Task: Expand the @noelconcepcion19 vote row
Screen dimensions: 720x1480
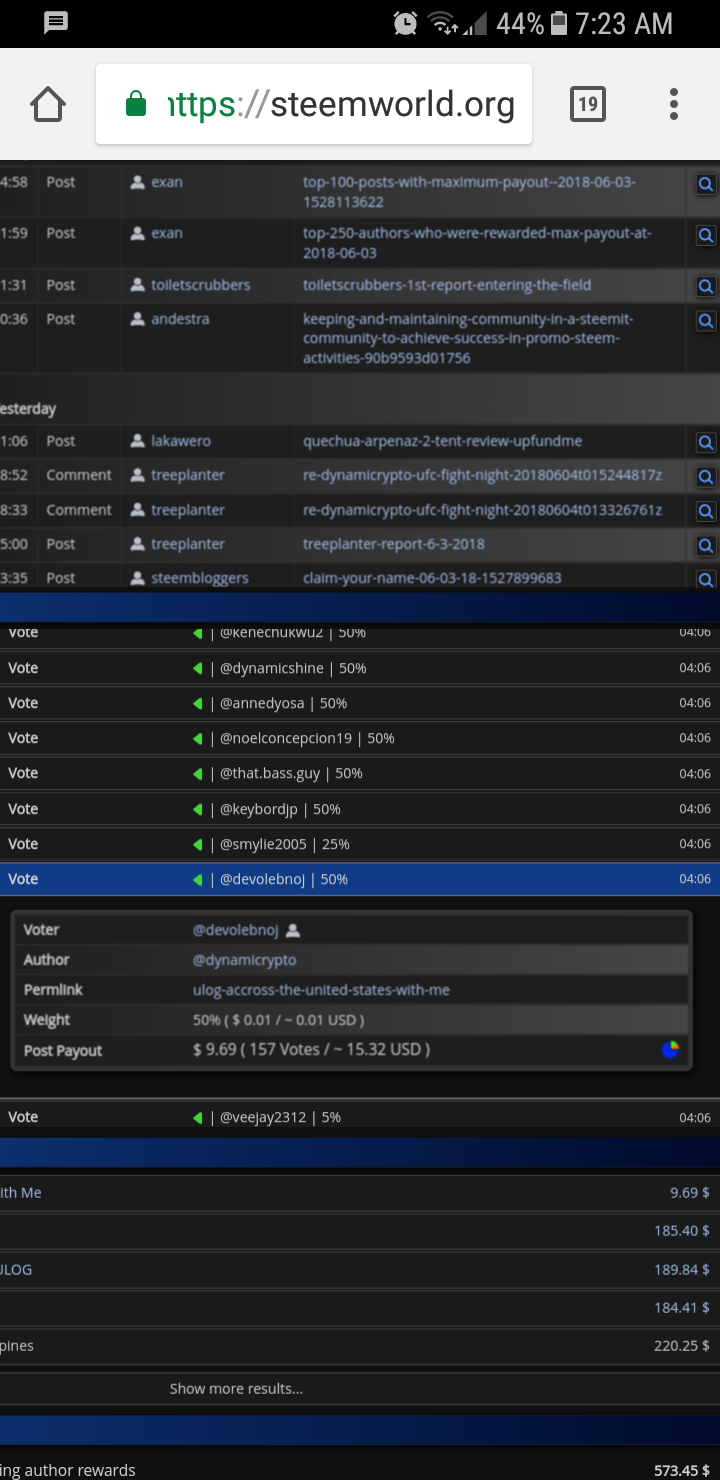Action: tap(360, 738)
